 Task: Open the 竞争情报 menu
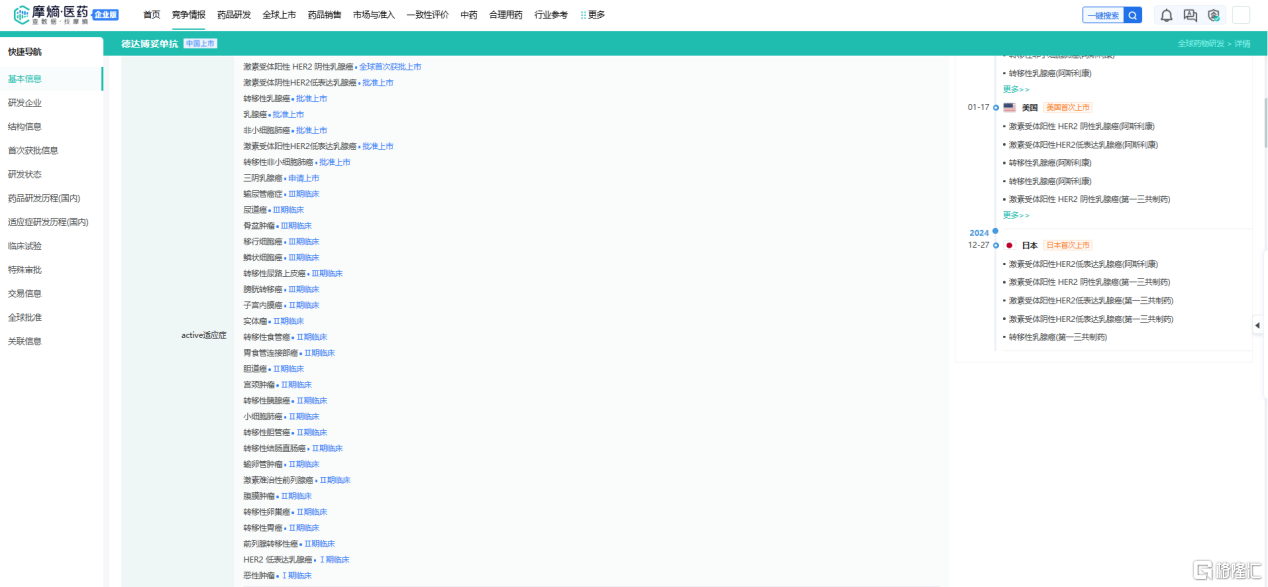tap(188, 15)
